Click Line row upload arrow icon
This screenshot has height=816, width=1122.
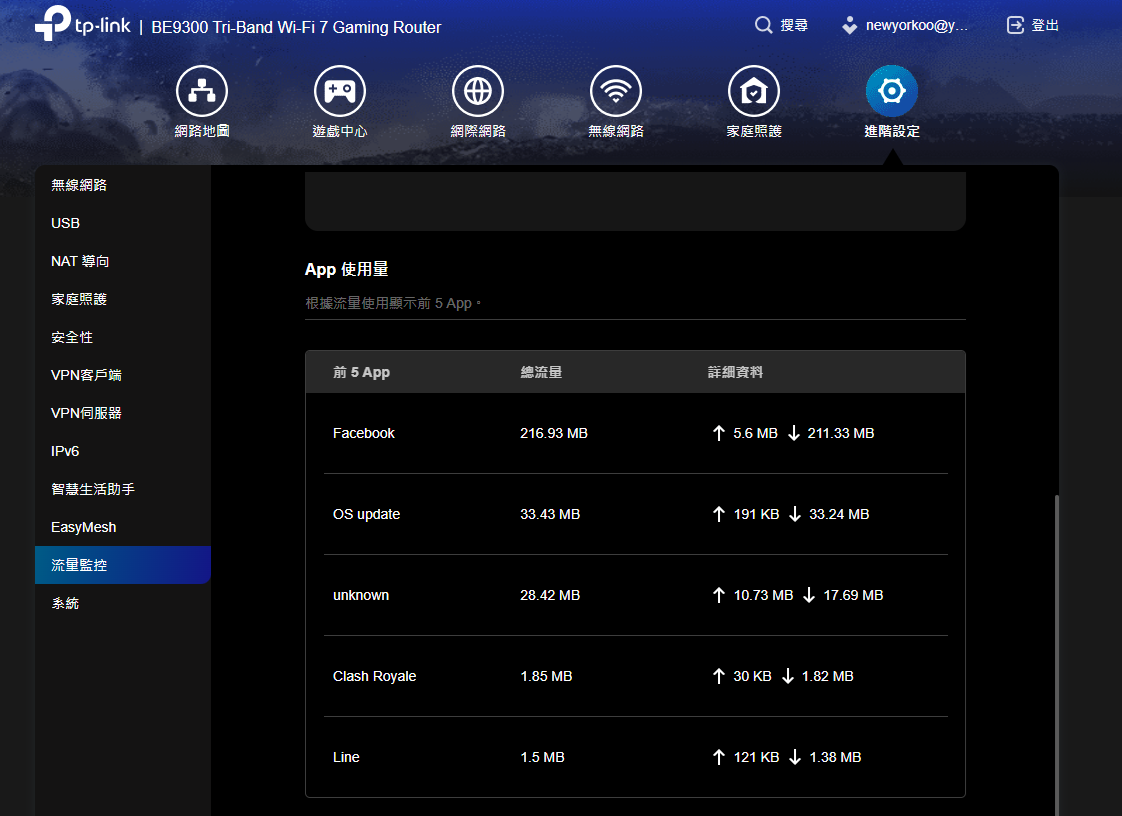coord(718,757)
